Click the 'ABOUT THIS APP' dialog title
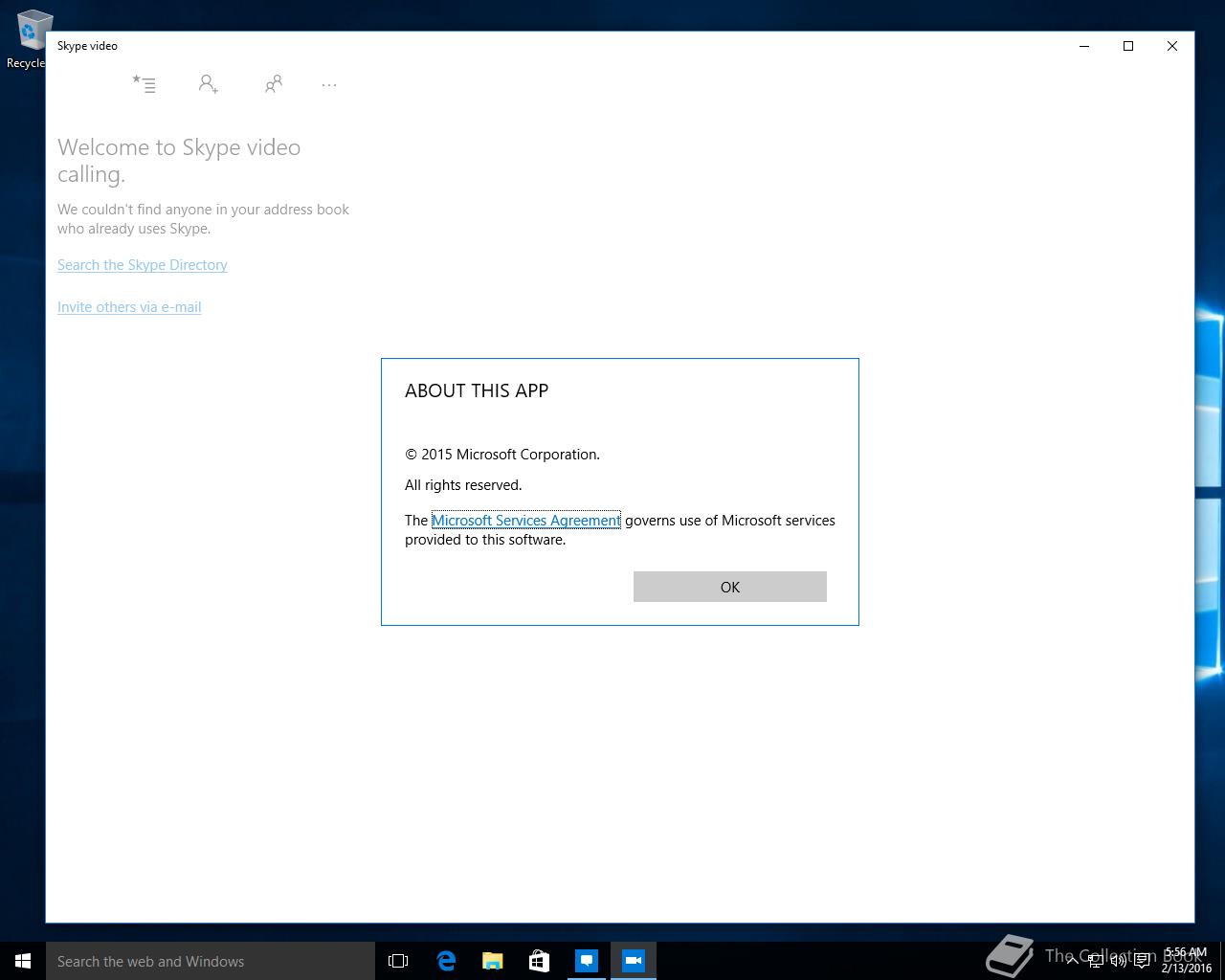1225x980 pixels. [477, 390]
